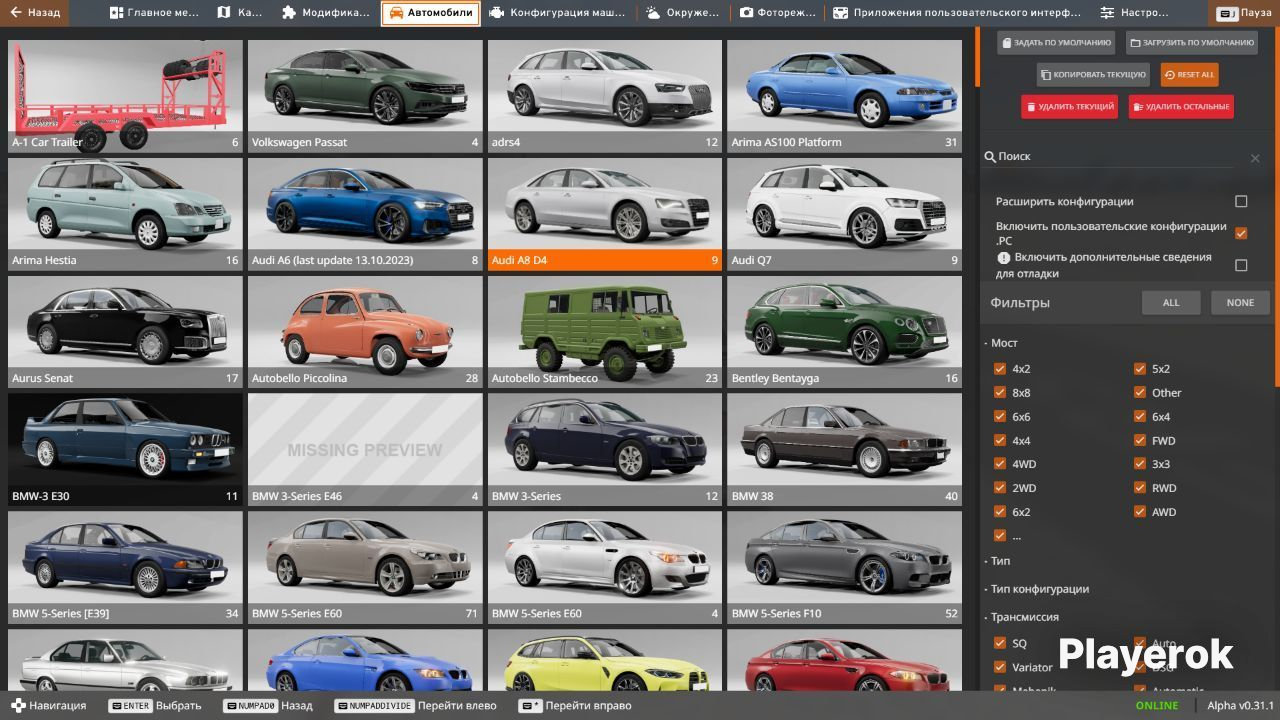
Task: Click Загрузить по умолчанию button
Action: 1192,43
